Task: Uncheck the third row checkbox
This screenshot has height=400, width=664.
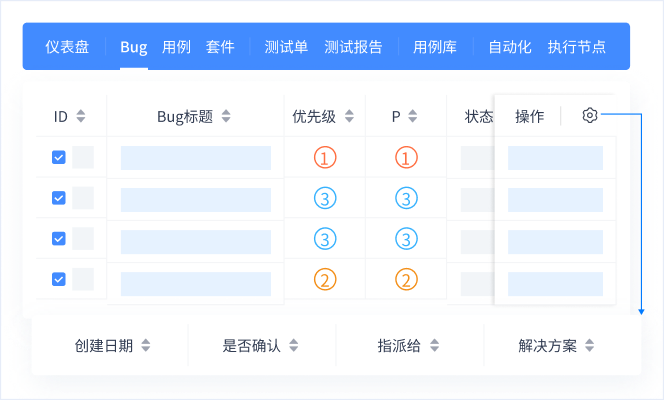Action: point(59,239)
